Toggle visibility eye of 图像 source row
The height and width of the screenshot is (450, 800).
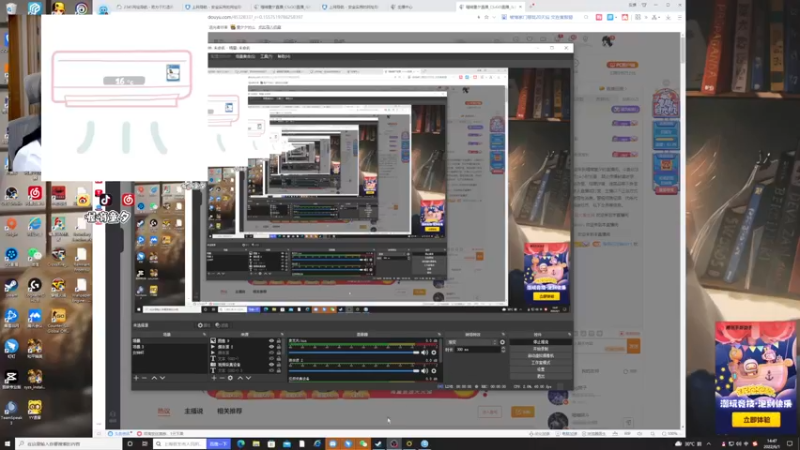[271, 340]
